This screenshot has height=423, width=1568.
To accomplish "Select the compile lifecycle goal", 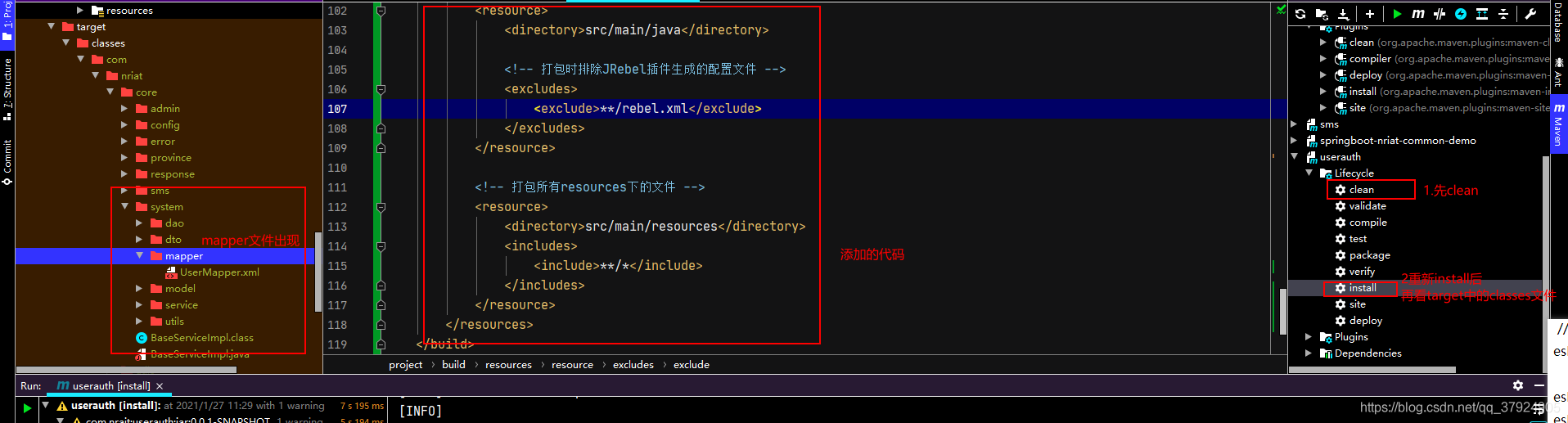I will (1367, 223).
